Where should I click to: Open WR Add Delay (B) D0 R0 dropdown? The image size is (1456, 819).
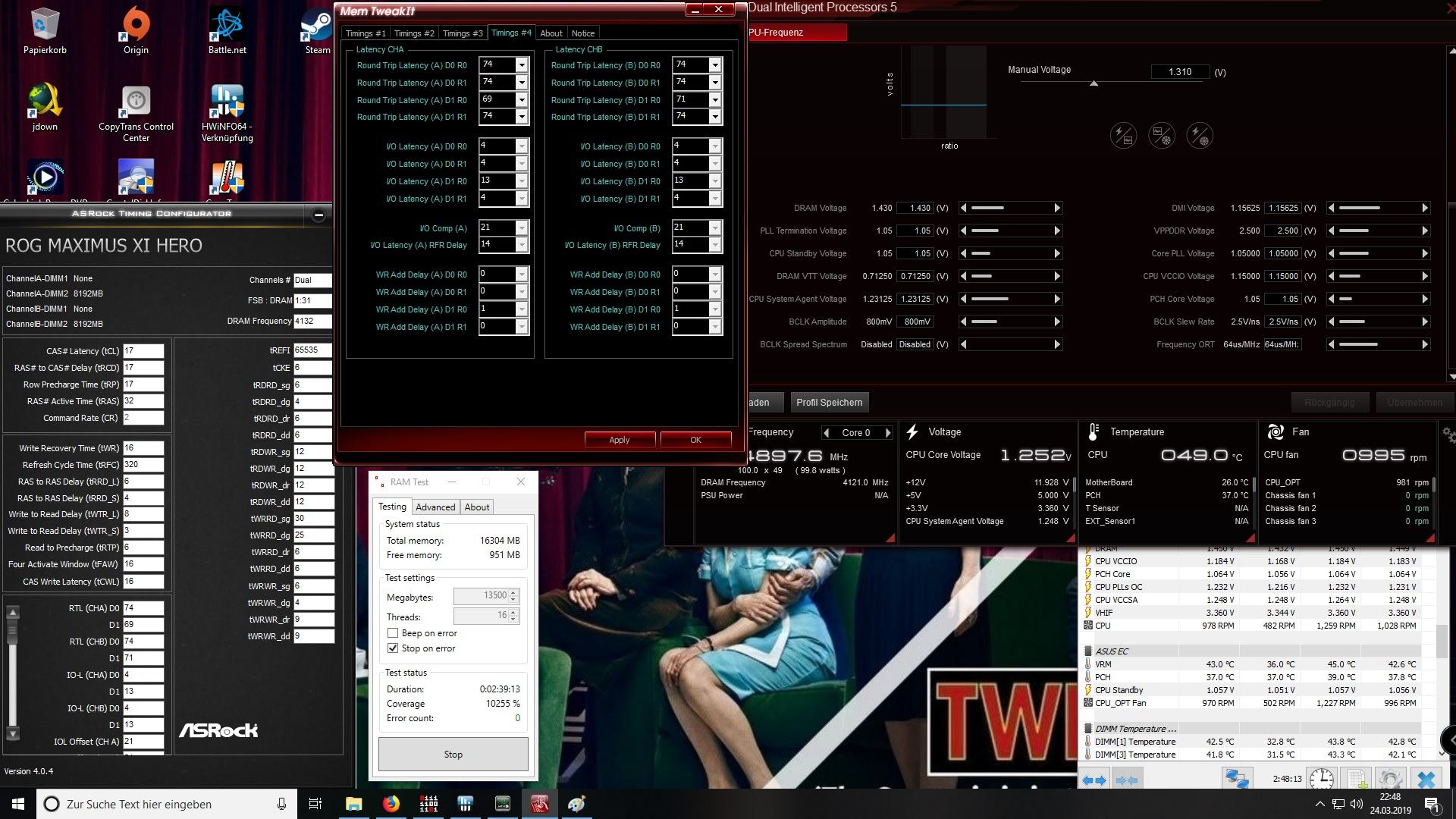pyautogui.click(x=714, y=274)
